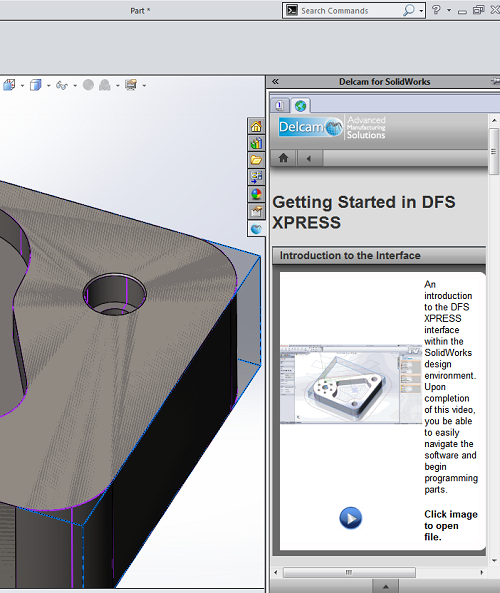500x593 pixels.
Task: Click the Edit Appearance sphere icon
Action: [88, 85]
